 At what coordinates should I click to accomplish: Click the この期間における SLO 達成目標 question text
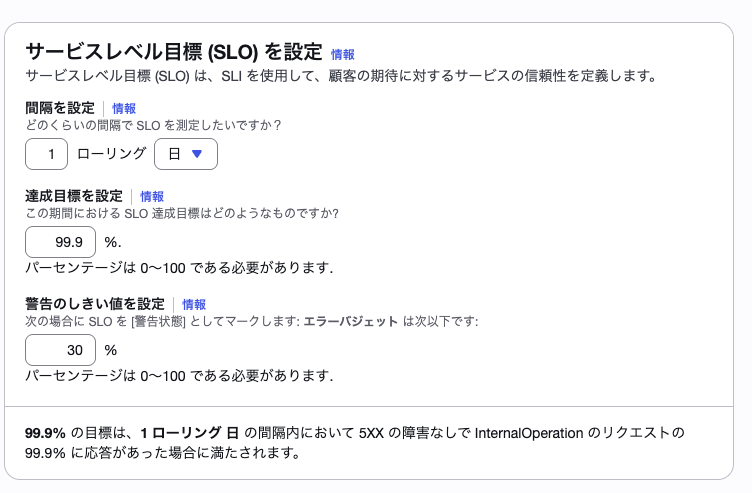pos(181,213)
